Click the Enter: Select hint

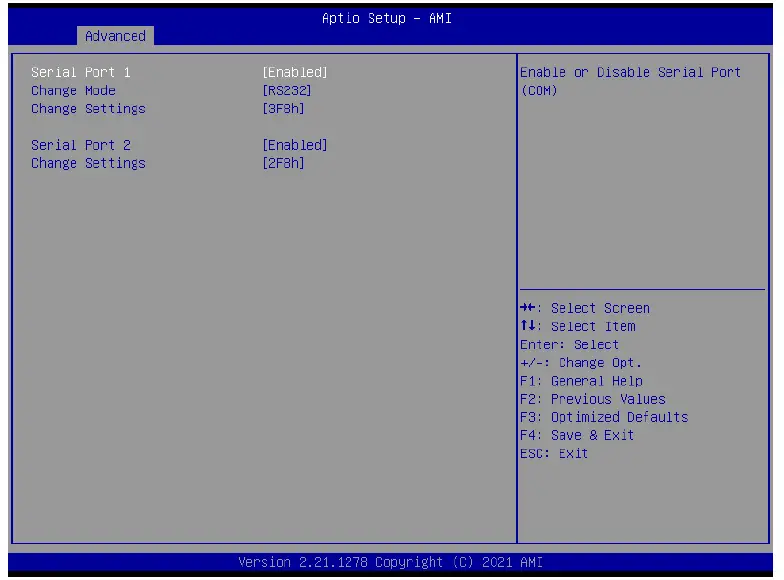click(x=570, y=344)
